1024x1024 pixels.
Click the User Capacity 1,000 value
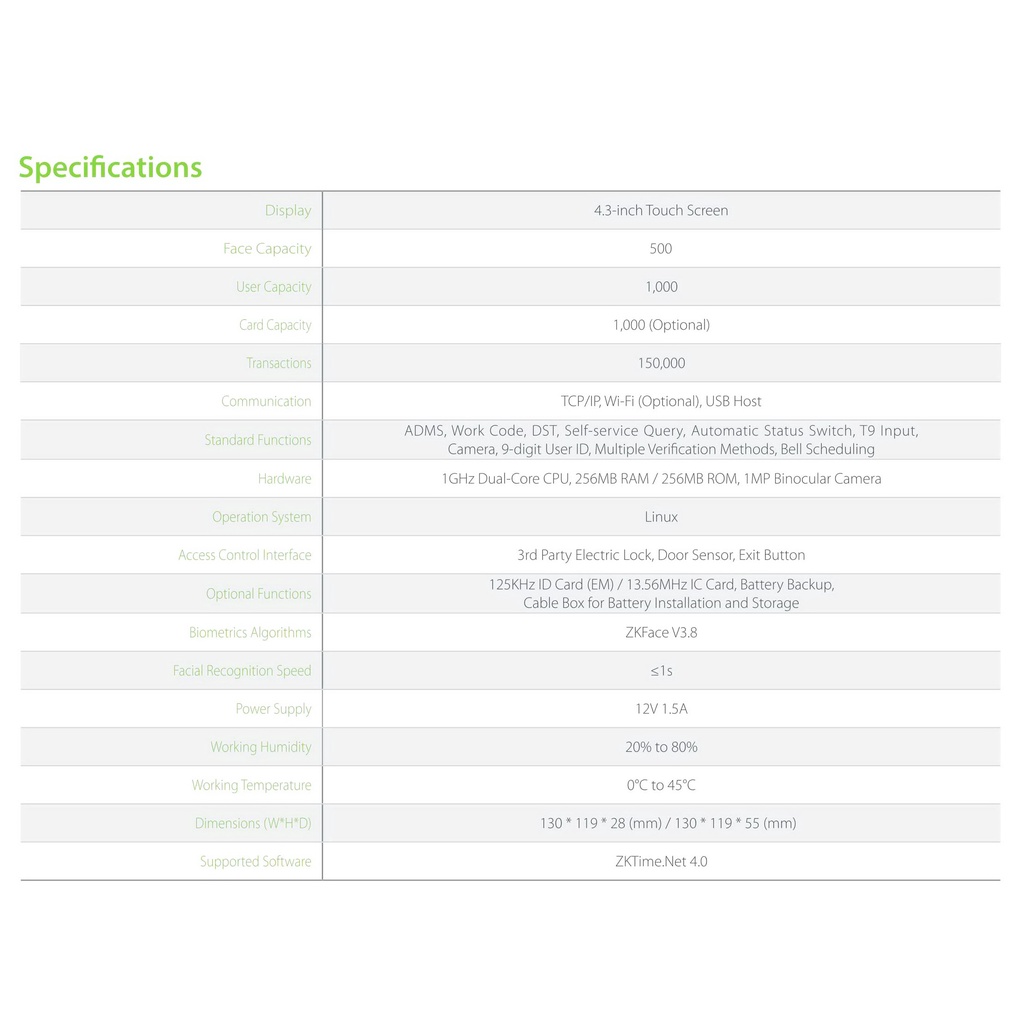pos(662,287)
